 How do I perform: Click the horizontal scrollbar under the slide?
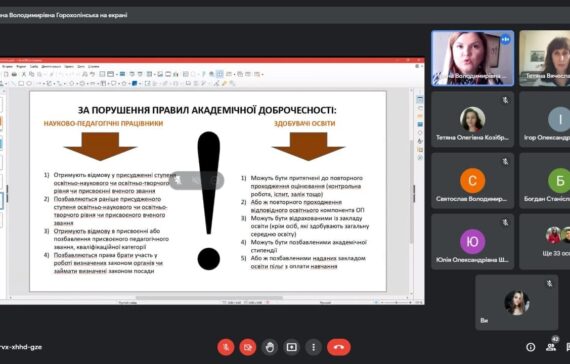click(x=209, y=297)
